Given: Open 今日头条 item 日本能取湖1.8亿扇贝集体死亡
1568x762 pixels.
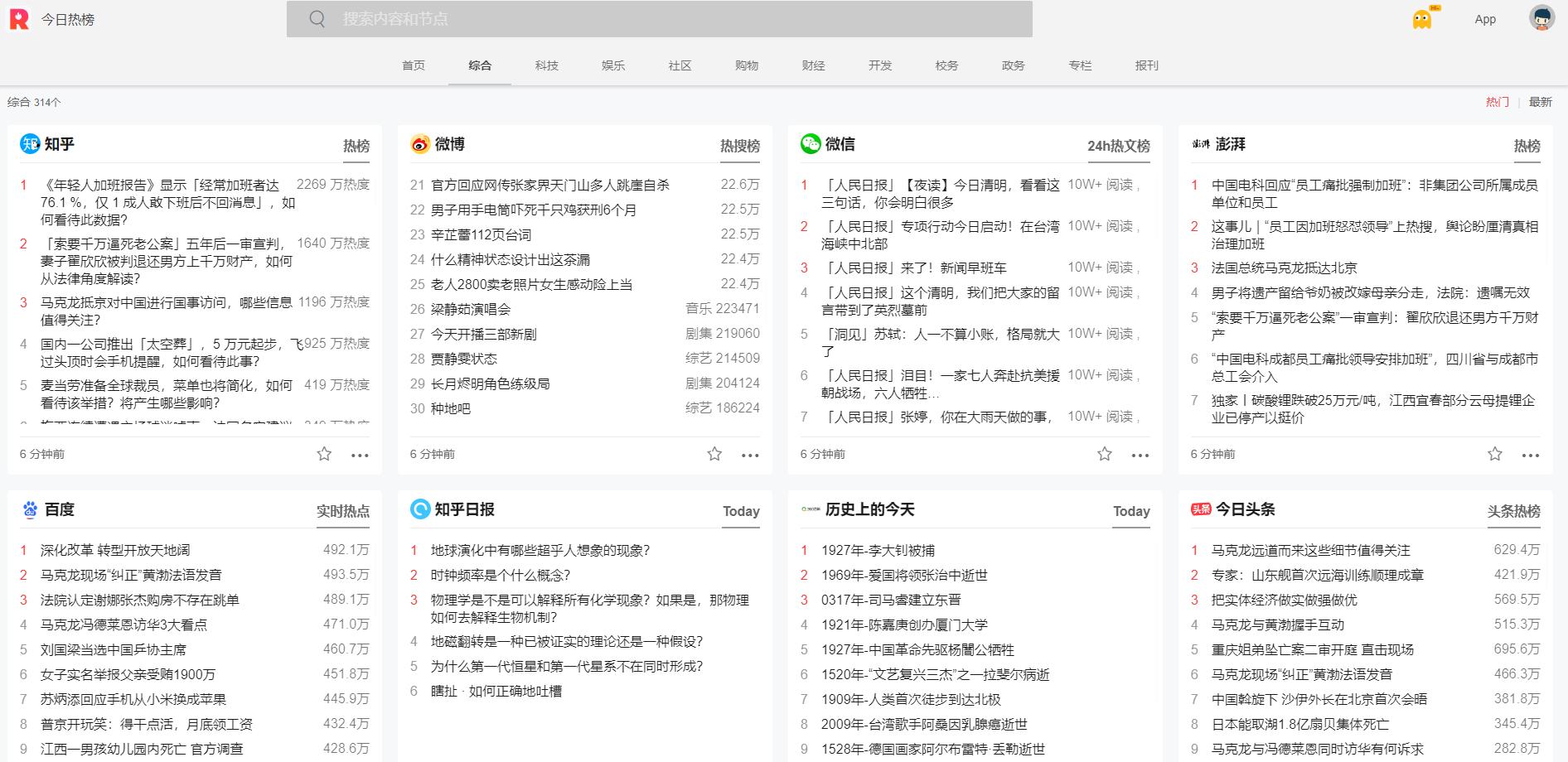Looking at the screenshot, I should (x=1299, y=724).
